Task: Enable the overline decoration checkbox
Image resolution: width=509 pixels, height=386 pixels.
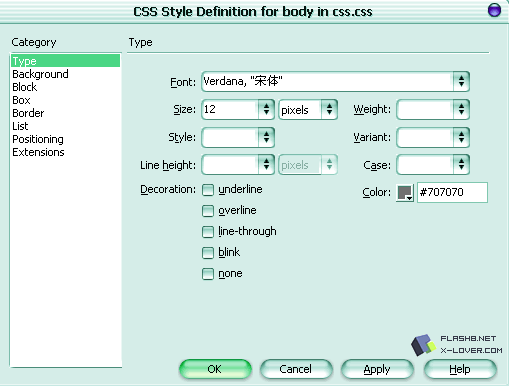Action: [x=208, y=211]
